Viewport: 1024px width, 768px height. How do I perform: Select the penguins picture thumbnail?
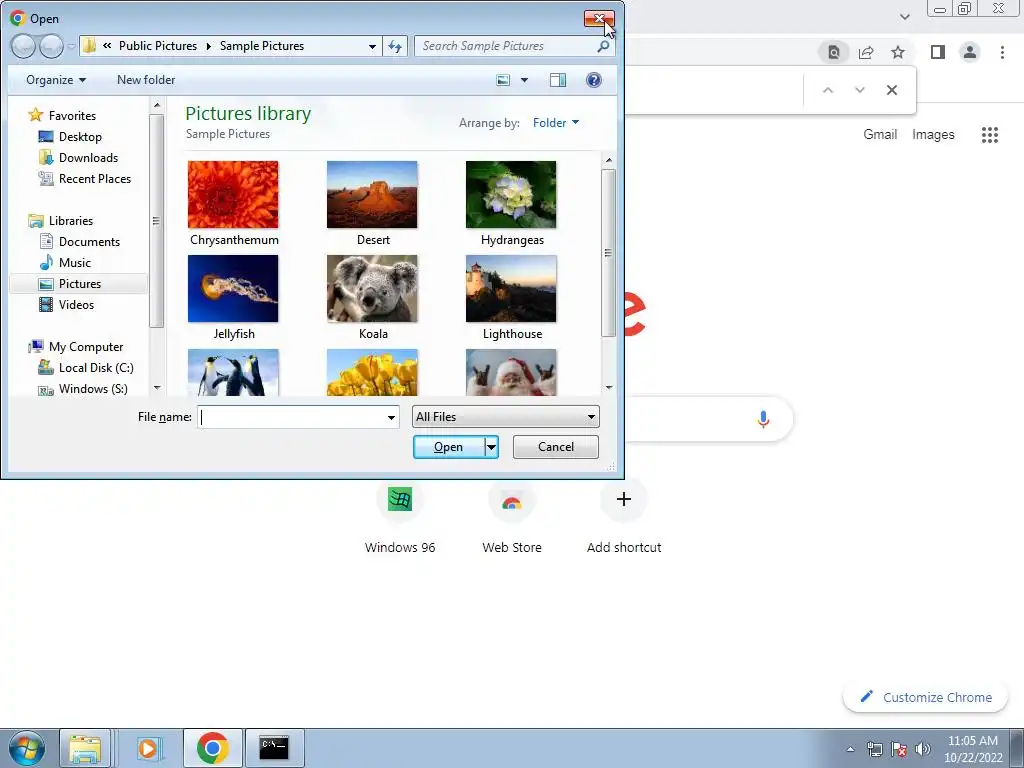tap(233, 372)
